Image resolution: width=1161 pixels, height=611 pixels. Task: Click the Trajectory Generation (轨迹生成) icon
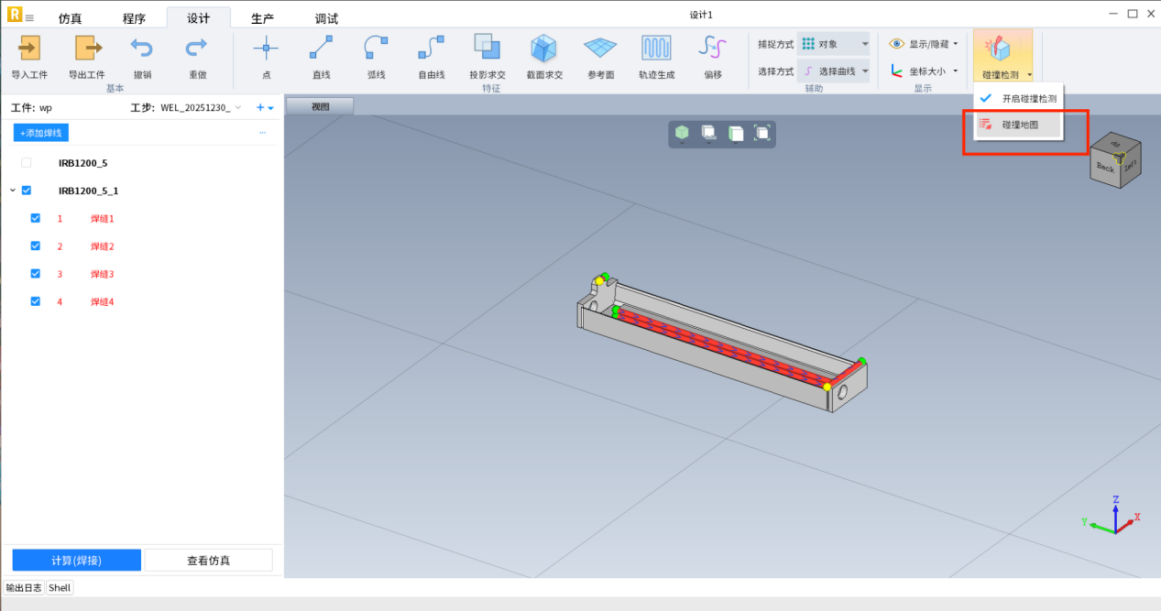(656, 48)
